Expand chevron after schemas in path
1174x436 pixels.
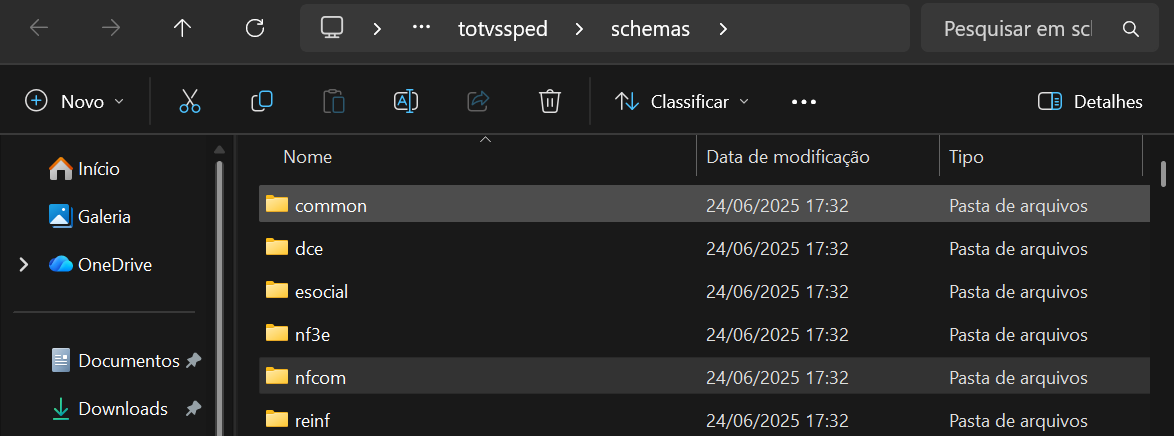coord(723,29)
